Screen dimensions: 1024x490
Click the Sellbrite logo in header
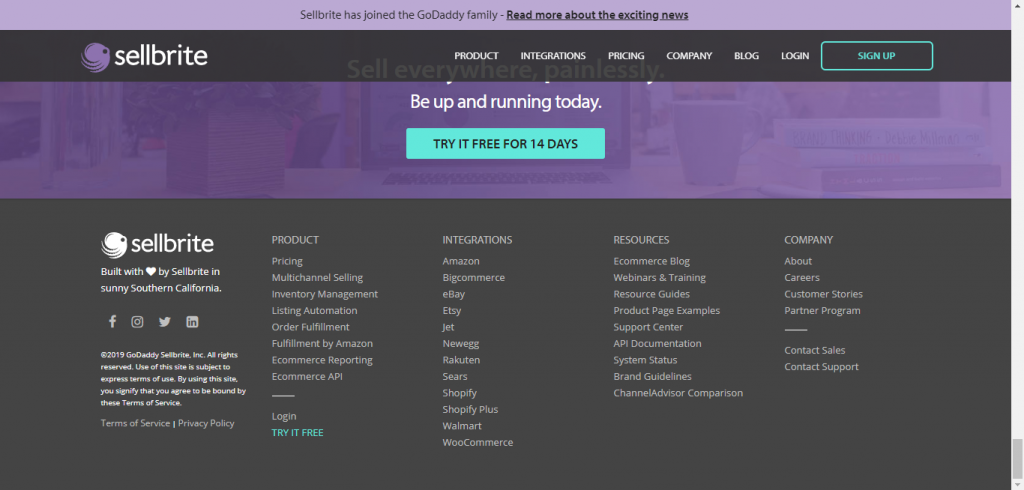pyautogui.click(x=145, y=56)
